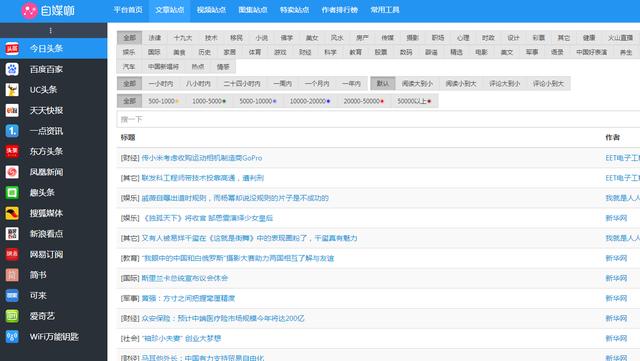Select the UC头条 deer icon

12,90
